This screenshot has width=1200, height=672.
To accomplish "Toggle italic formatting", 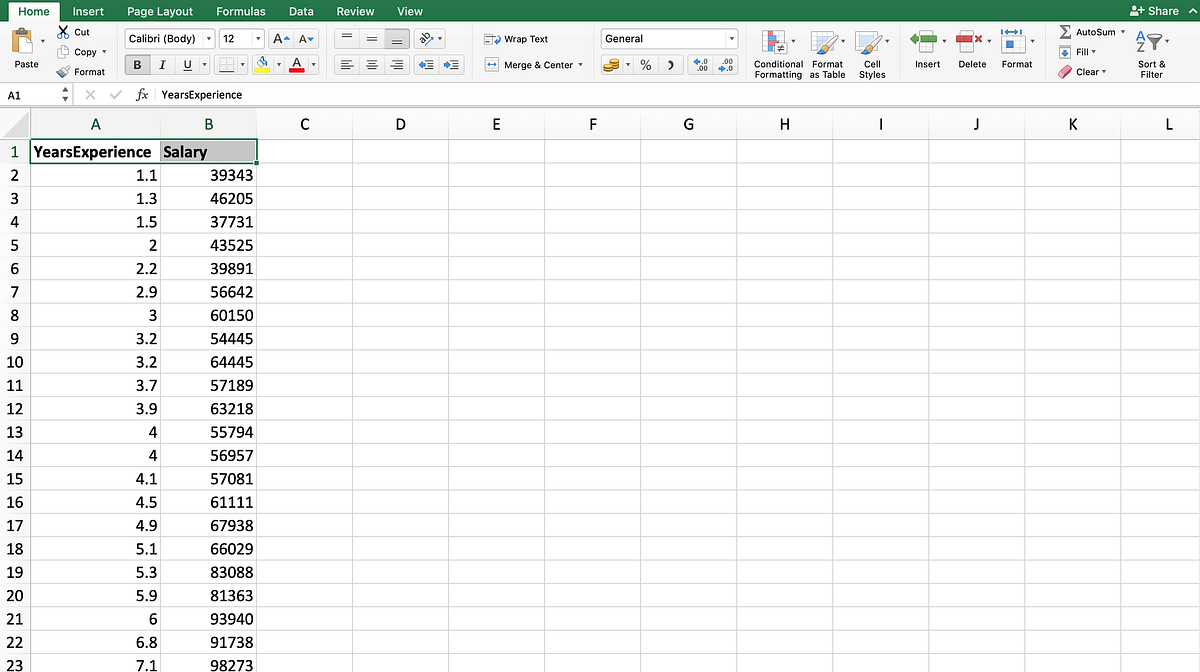I will (x=163, y=63).
